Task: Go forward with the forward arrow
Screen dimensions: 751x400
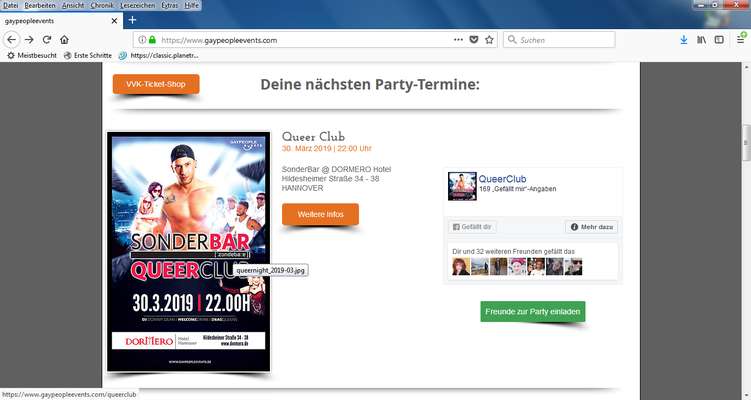Action: (29, 40)
